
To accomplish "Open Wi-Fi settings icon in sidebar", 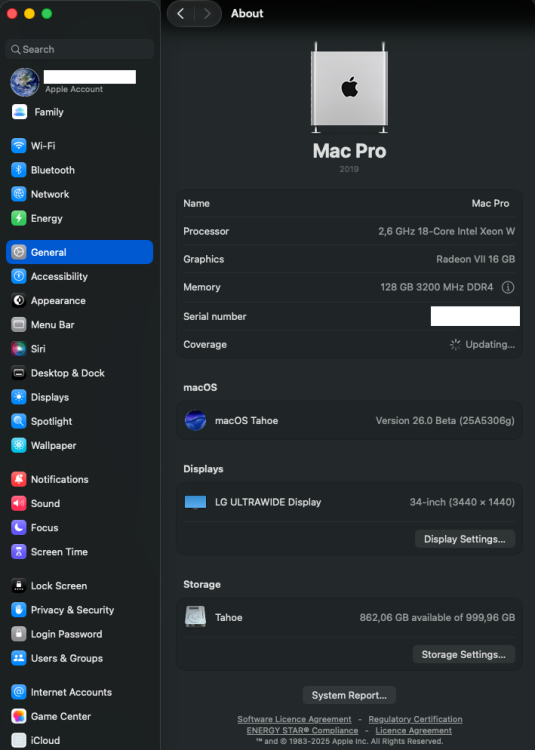I will [19, 145].
